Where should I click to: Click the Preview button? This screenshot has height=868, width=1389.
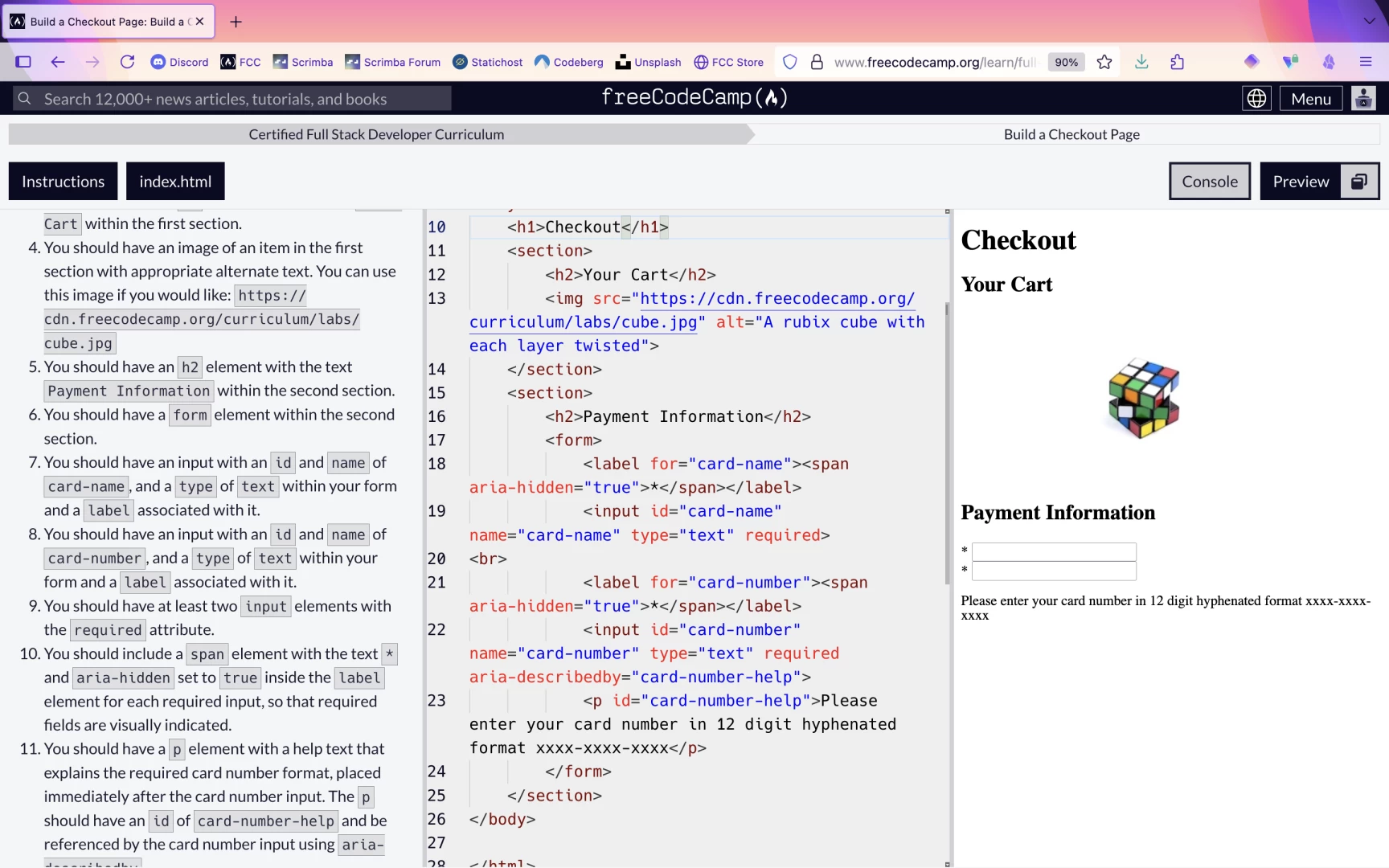click(1301, 181)
